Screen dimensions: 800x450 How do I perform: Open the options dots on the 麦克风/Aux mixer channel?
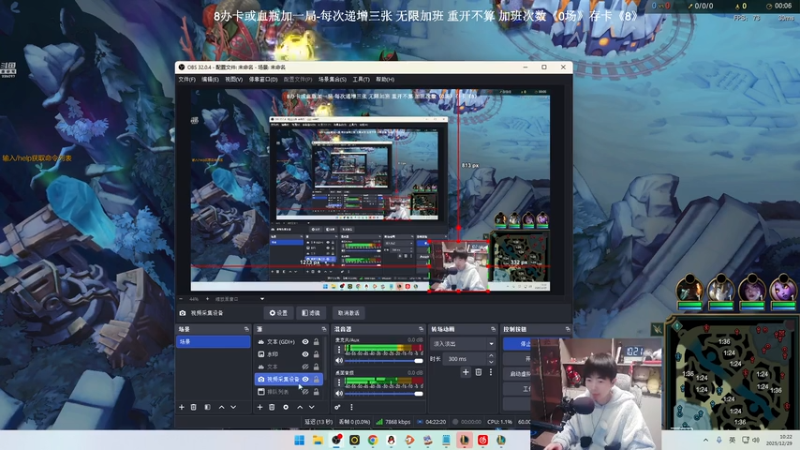[339, 349]
